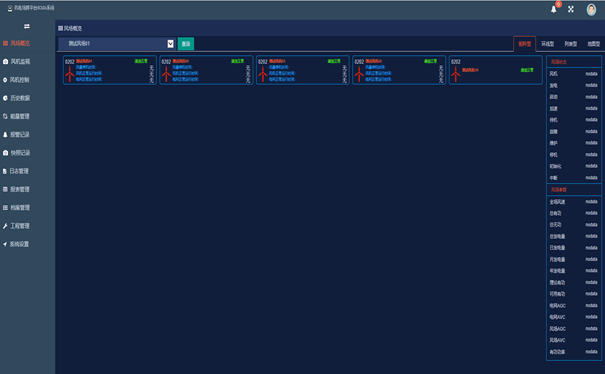
Task: Open 风机监视 camera icon in sidebar
Action: click(5, 61)
